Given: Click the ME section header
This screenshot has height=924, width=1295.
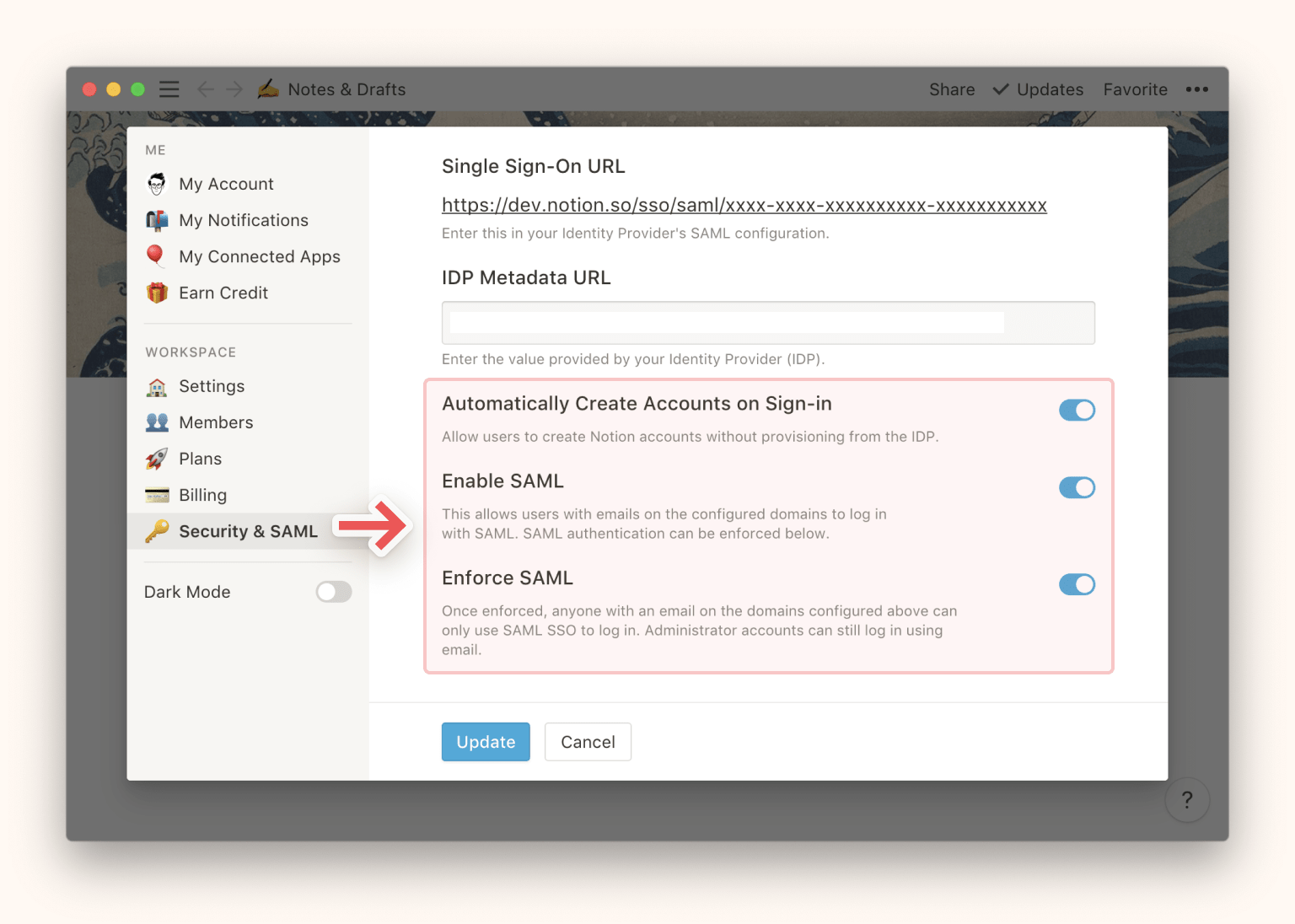Looking at the screenshot, I should pos(155,150).
